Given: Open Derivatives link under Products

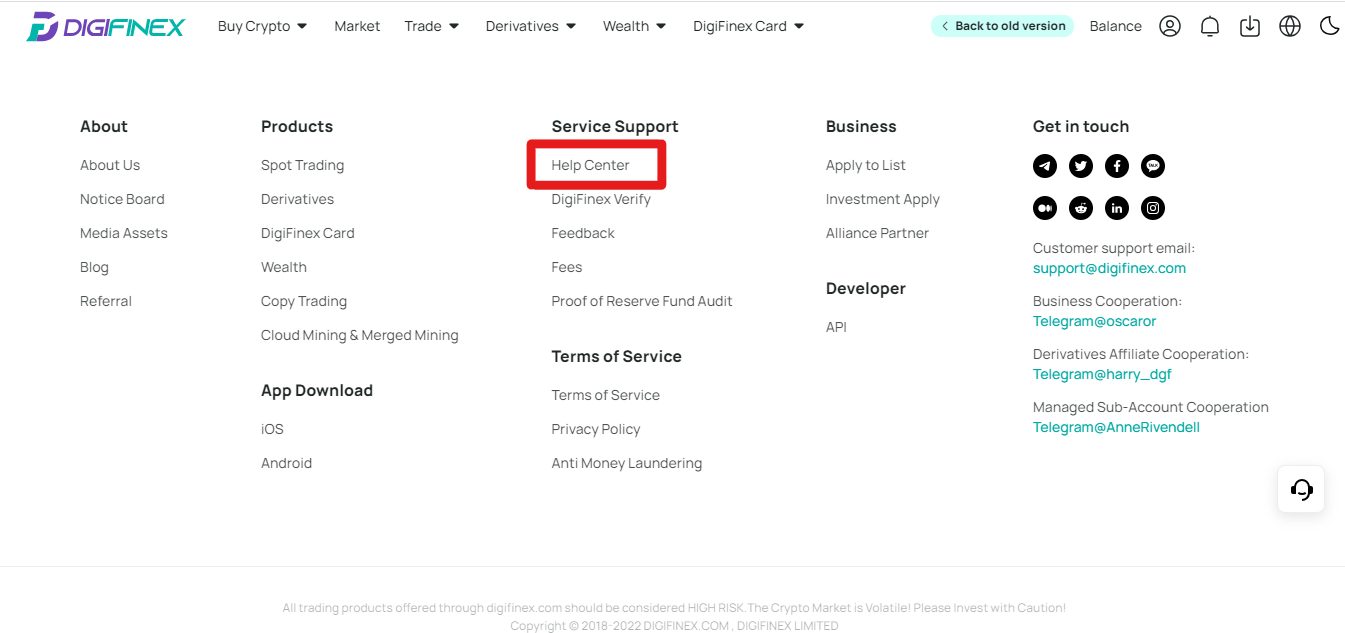Looking at the screenshot, I should pyautogui.click(x=297, y=199).
